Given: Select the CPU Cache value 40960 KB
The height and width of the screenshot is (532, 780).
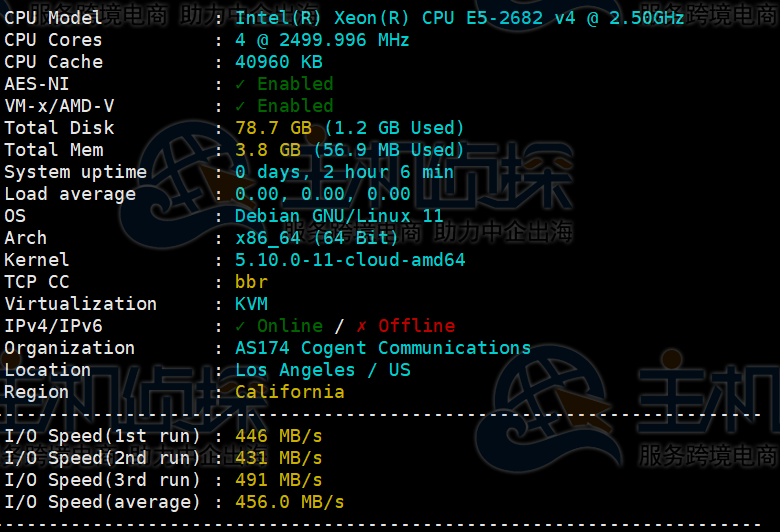Looking at the screenshot, I should click(x=279, y=62).
